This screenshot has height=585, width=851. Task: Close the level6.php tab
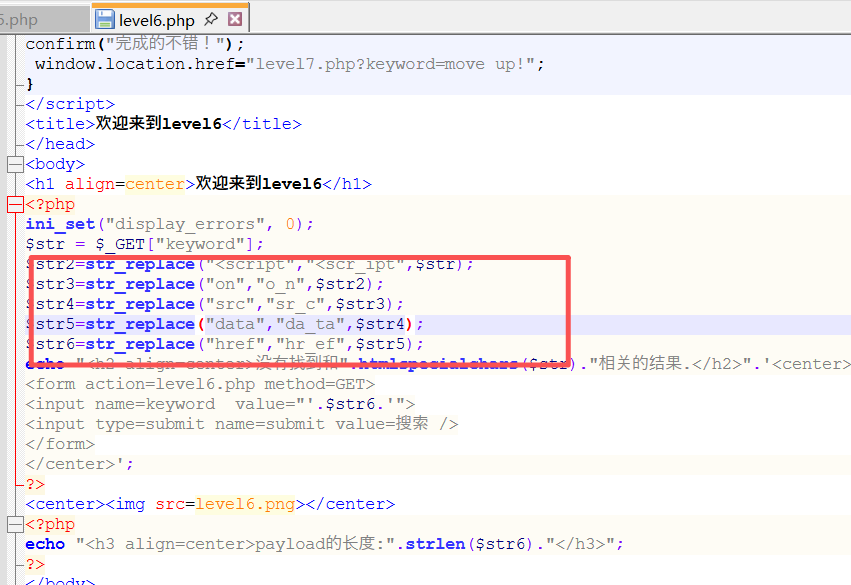click(x=235, y=20)
